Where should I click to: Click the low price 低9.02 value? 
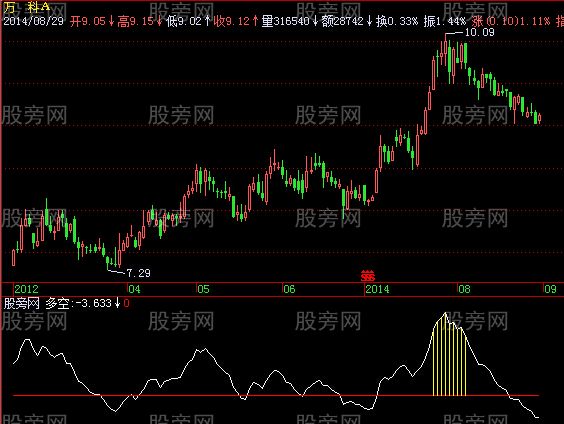click(183, 21)
